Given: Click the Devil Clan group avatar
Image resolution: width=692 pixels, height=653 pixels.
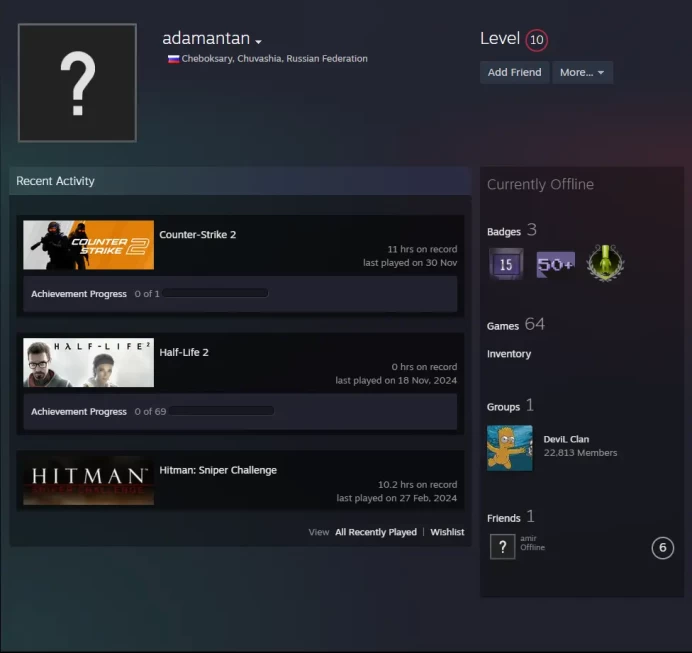Looking at the screenshot, I should click(510, 448).
